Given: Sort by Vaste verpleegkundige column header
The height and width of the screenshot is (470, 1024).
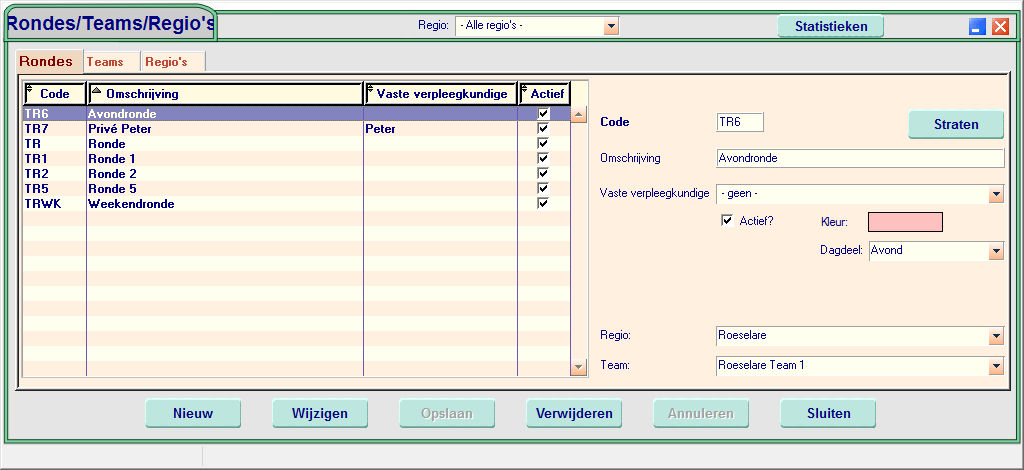Looking at the screenshot, I should click(x=441, y=94).
